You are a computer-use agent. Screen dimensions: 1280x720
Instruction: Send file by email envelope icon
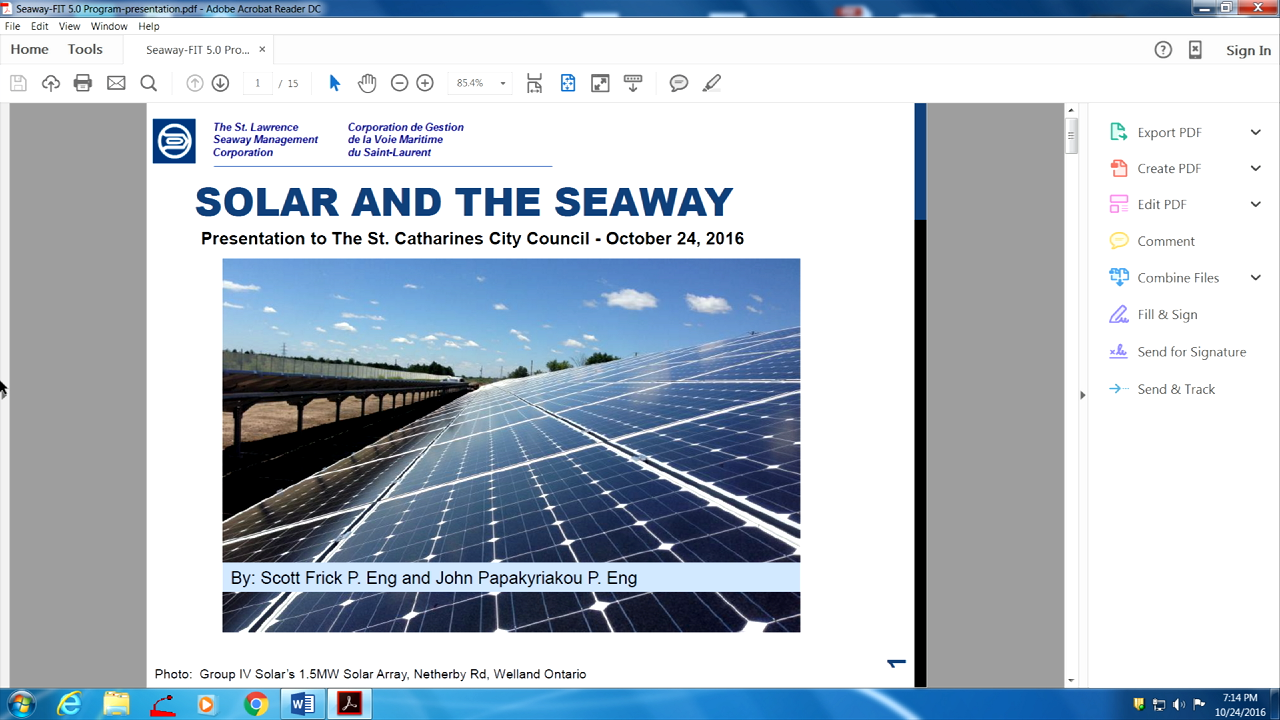pyautogui.click(x=116, y=83)
